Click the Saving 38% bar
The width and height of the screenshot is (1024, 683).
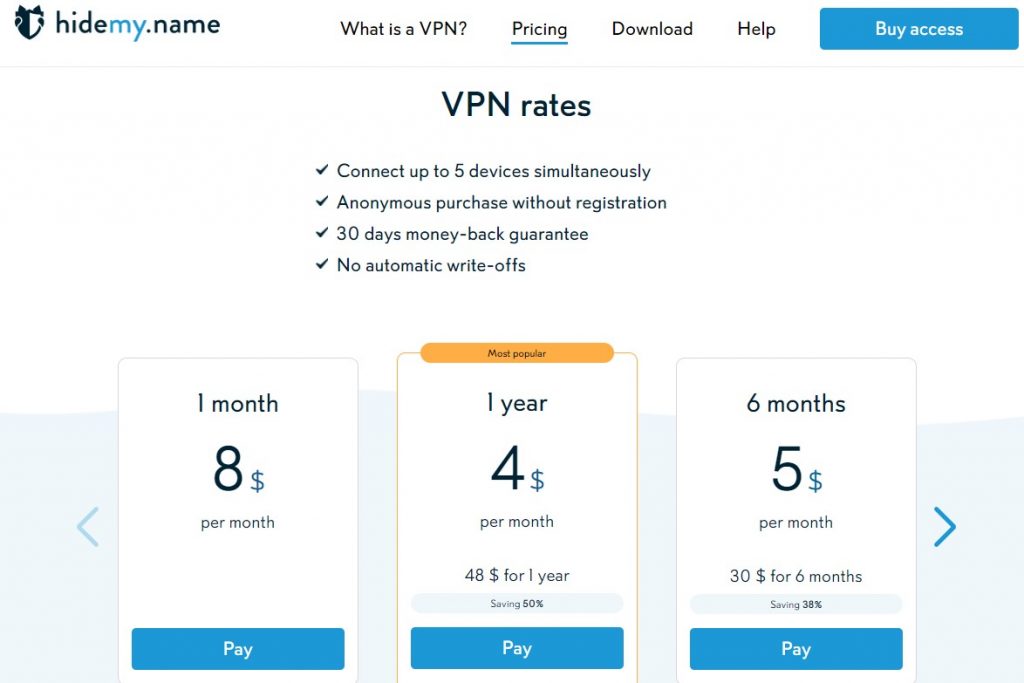796,605
